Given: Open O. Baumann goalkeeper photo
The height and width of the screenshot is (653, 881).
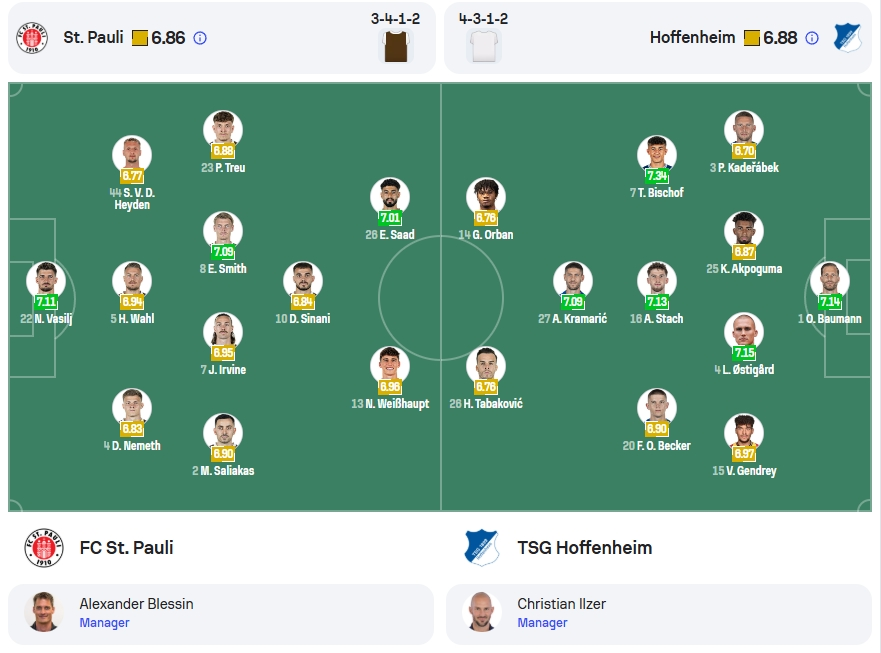Looking at the screenshot, I should click(x=830, y=281).
